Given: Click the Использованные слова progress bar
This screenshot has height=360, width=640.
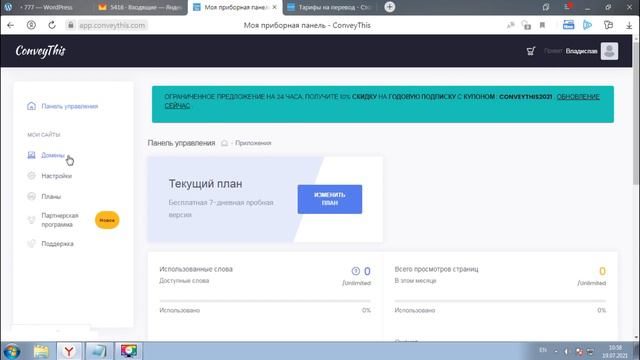Looking at the screenshot, I should [x=265, y=301].
